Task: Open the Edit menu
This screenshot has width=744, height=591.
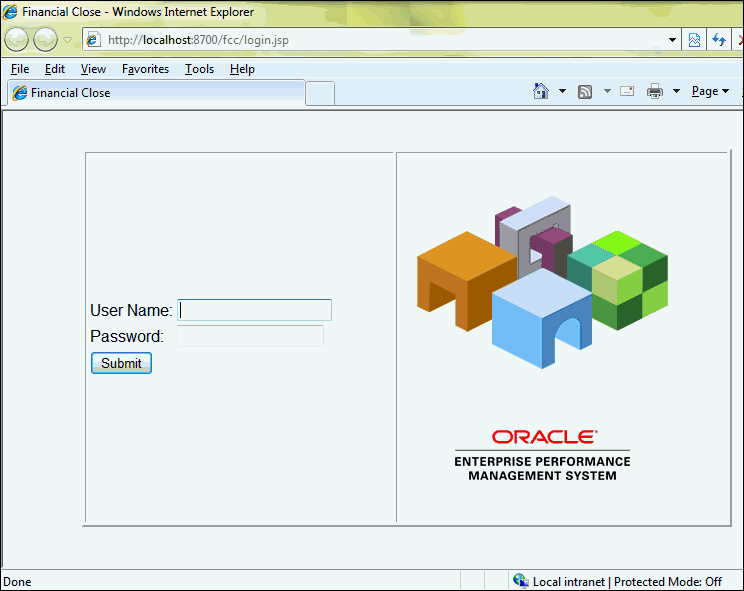Action: (x=55, y=69)
